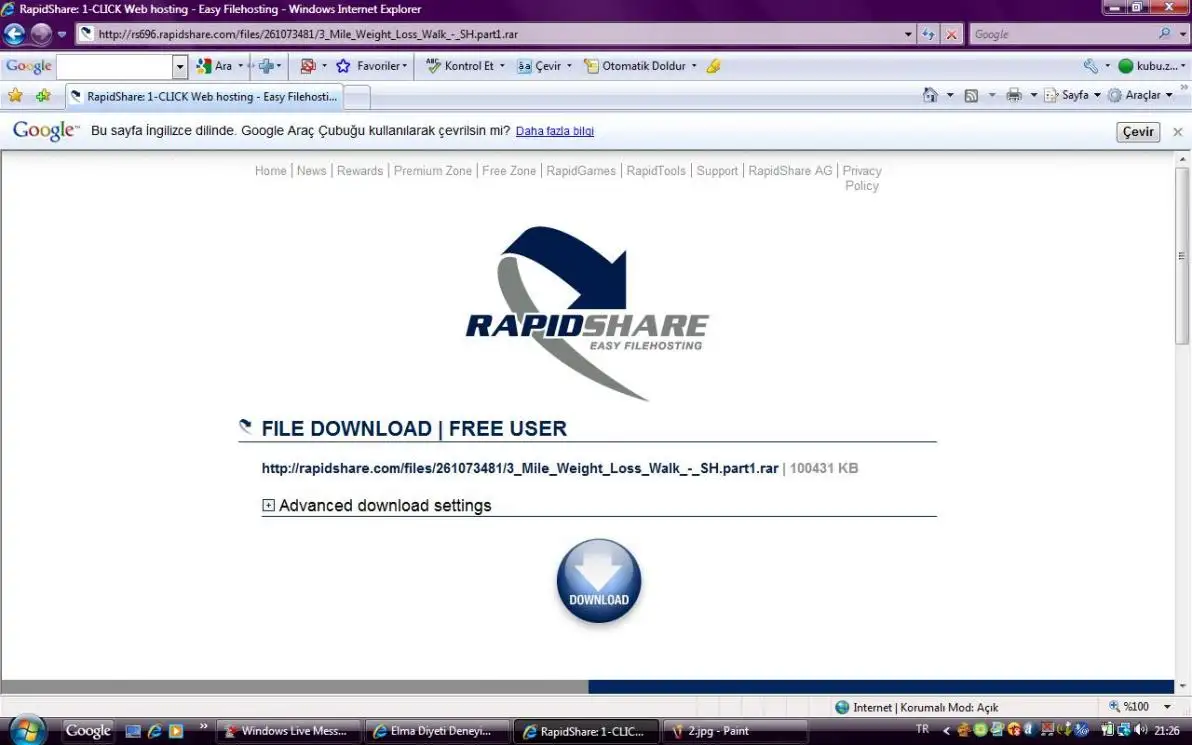The image size is (1192, 745).
Task: Open the Print button dropdown arrow
Action: (x=1033, y=95)
